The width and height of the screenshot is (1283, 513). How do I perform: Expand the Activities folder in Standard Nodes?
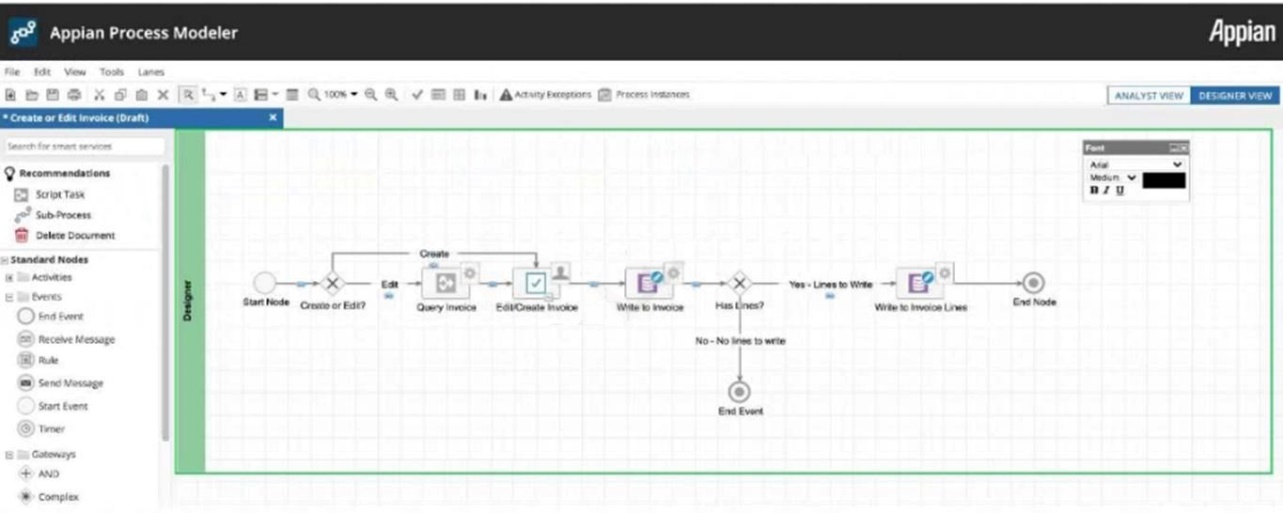click(x=10, y=278)
